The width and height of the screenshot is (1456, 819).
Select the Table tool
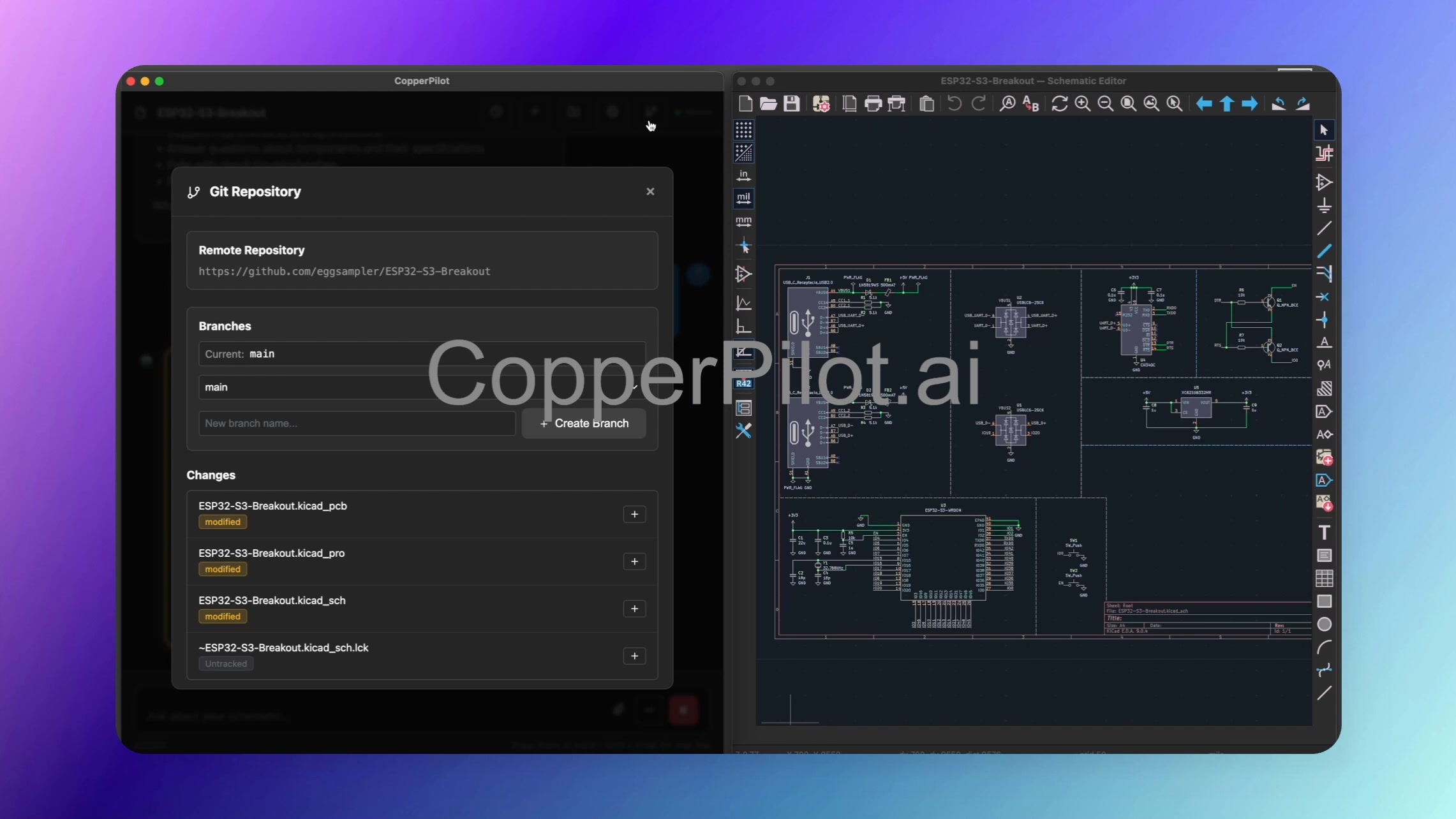coord(1324,579)
